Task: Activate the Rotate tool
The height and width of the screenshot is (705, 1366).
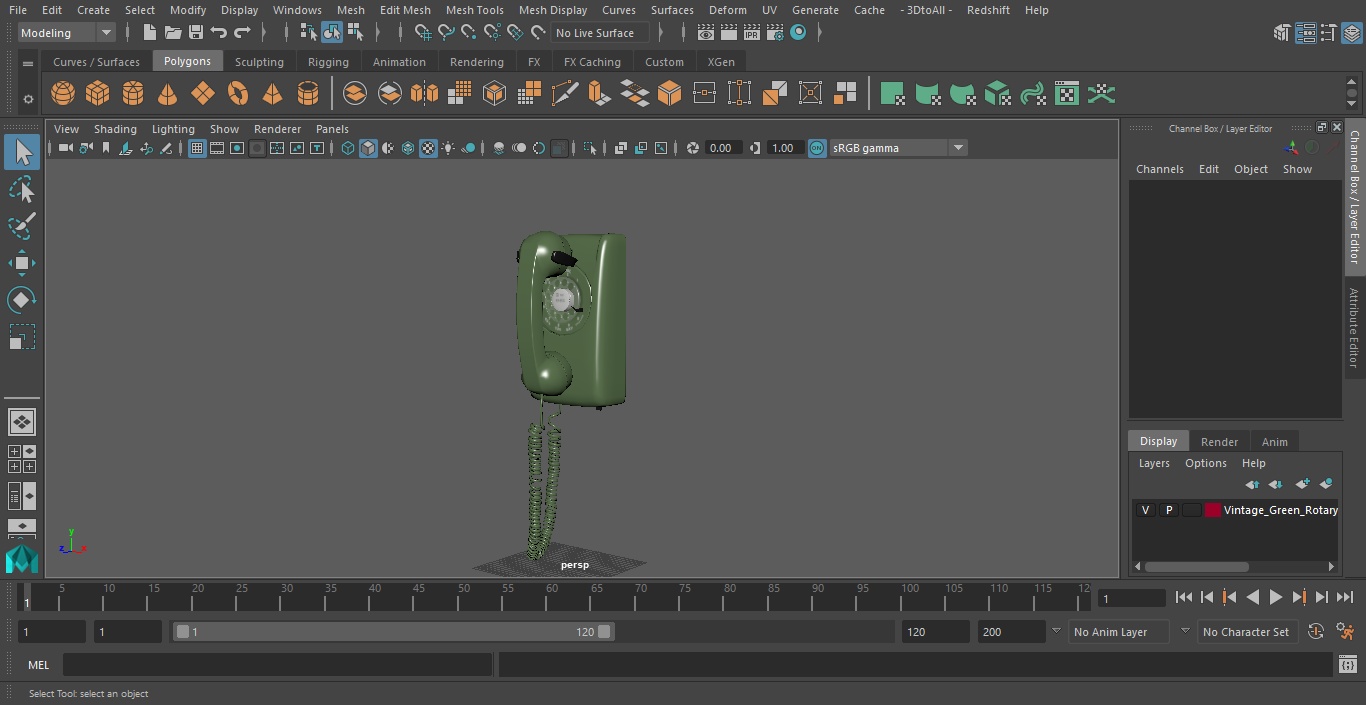Action: (x=22, y=300)
